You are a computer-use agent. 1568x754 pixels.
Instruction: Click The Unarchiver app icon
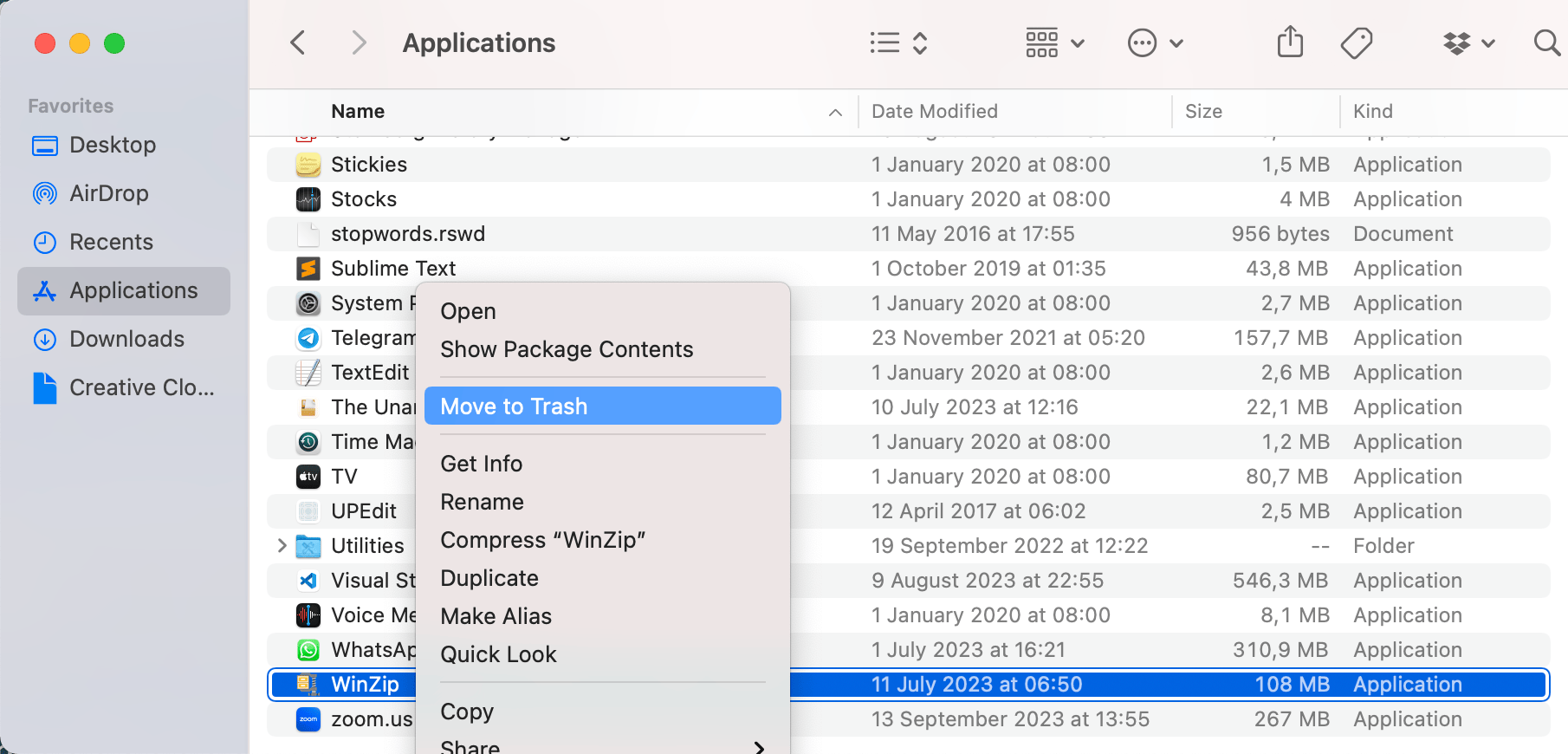click(308, 407)
